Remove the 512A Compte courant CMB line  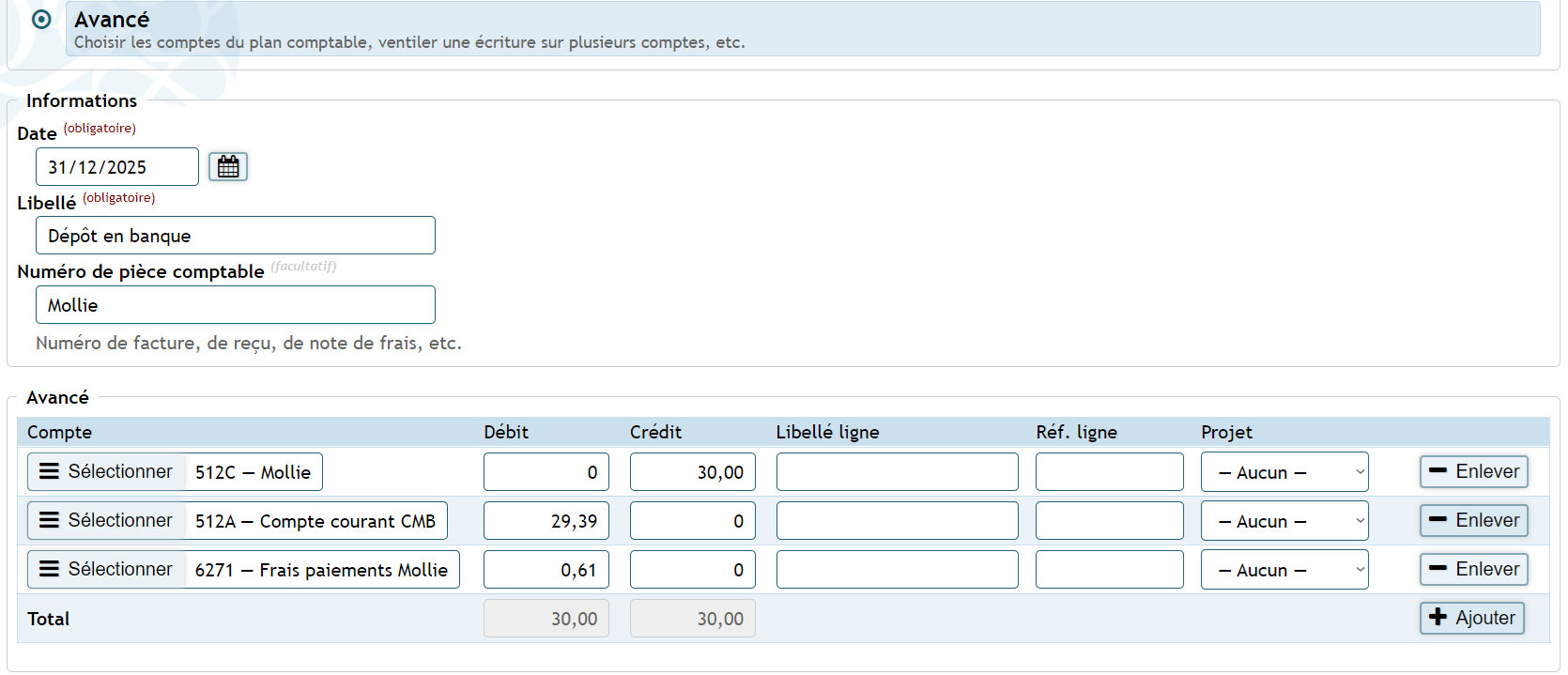tap(1473, 521)
